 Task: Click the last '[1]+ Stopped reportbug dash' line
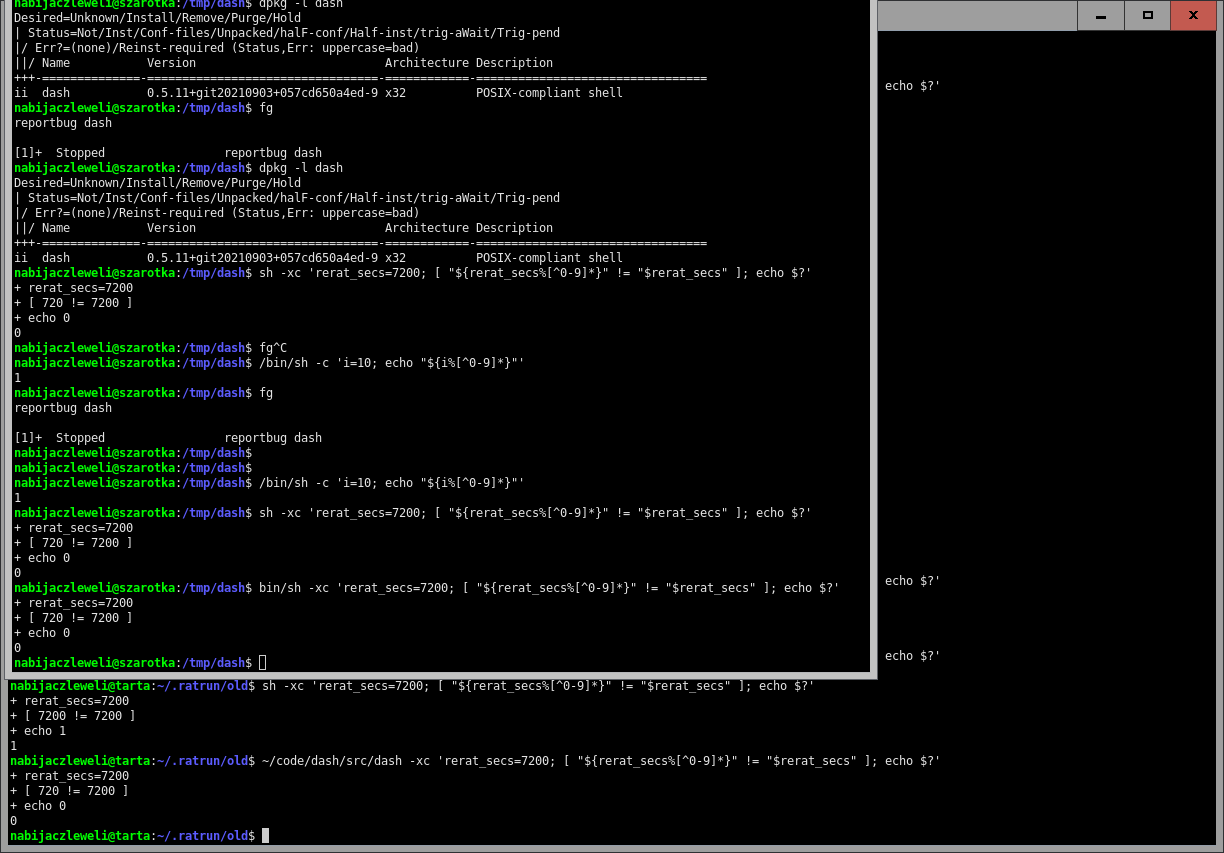coord(168,438)
